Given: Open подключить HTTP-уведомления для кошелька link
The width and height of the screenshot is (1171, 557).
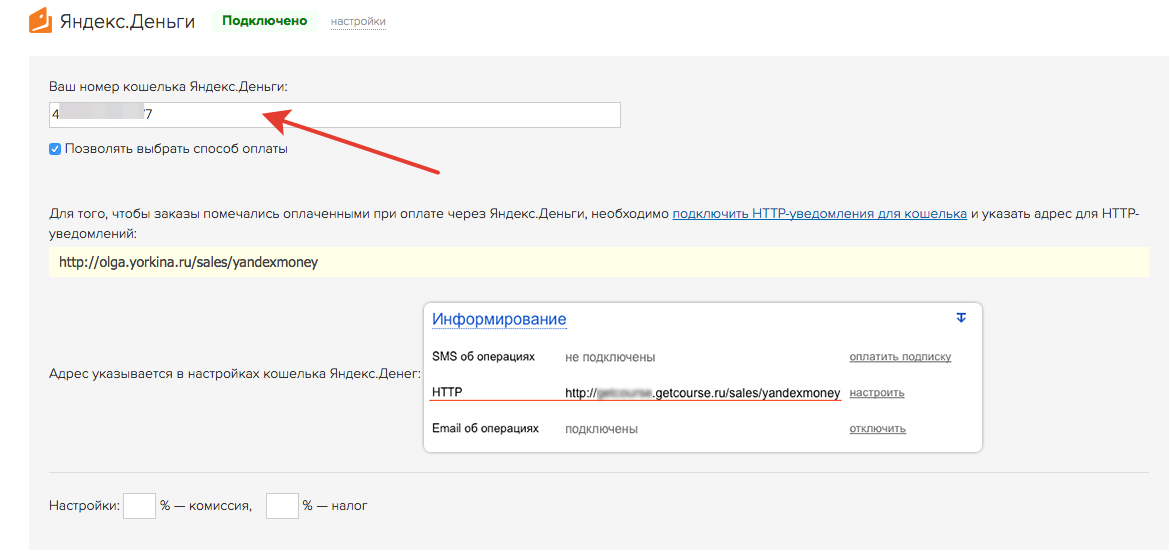Looking at the screenshot, I should click(820, 214).
